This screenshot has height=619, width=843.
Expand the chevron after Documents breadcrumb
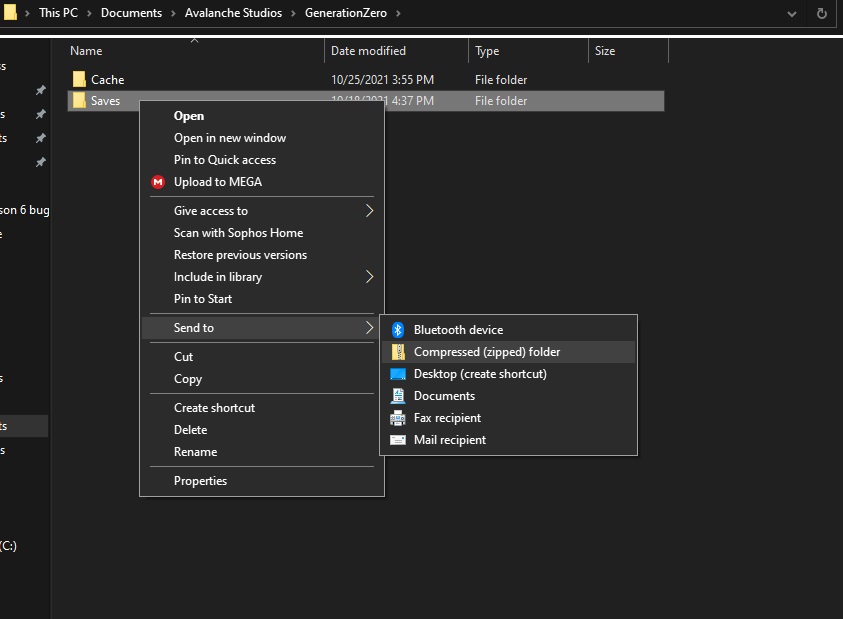tap(173, 13)
